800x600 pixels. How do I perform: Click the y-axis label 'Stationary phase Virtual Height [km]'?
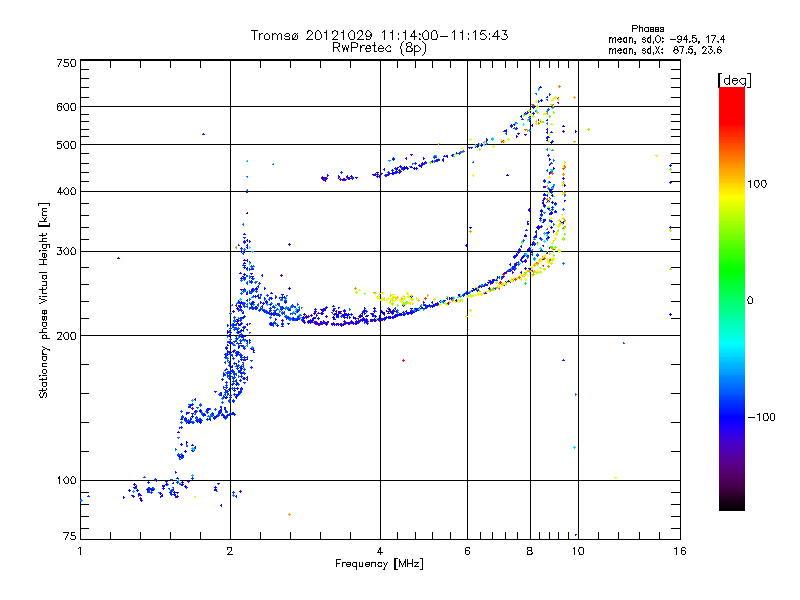pos(43,301)
